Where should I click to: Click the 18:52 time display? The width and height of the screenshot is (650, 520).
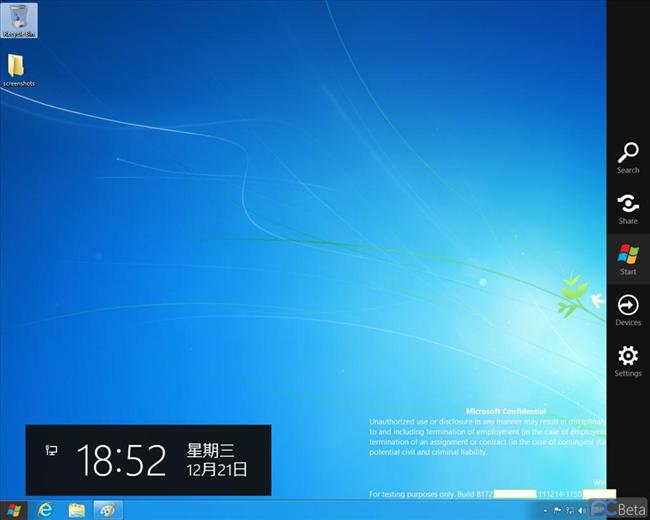pyautogui.click(x=121, y=460)
